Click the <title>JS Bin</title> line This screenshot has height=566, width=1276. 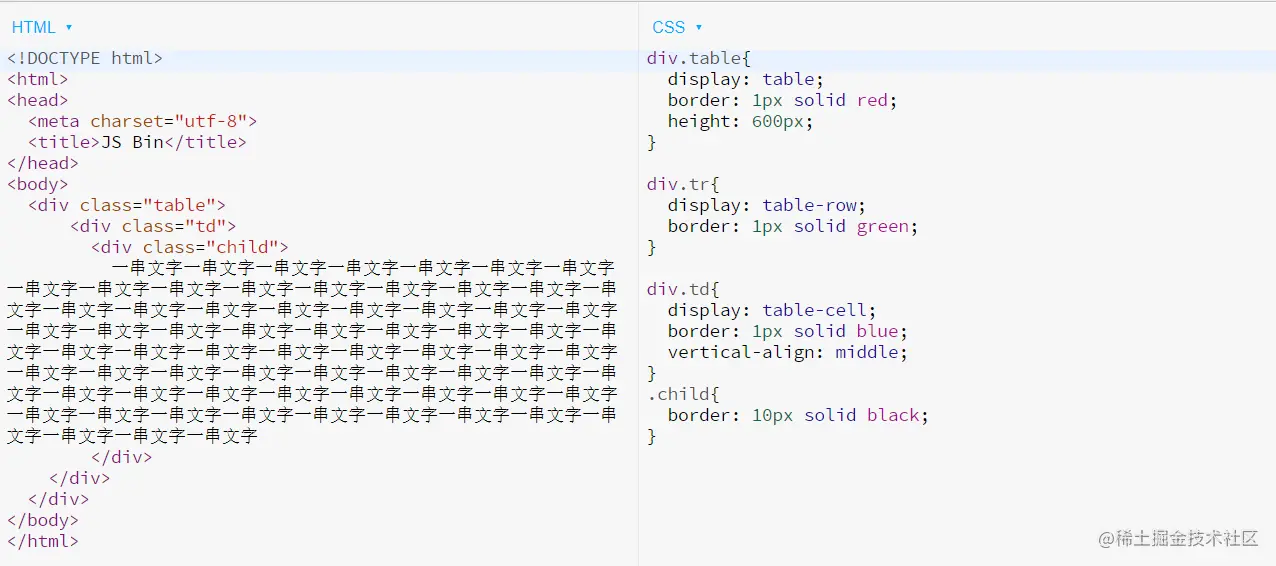137,142
